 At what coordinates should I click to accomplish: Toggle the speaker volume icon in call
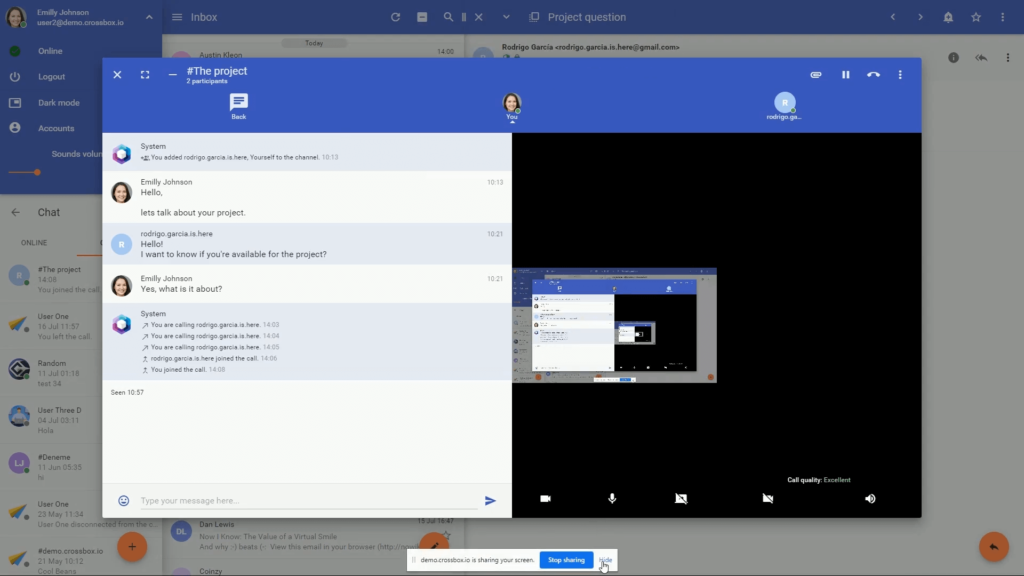(x=870, y=498)
